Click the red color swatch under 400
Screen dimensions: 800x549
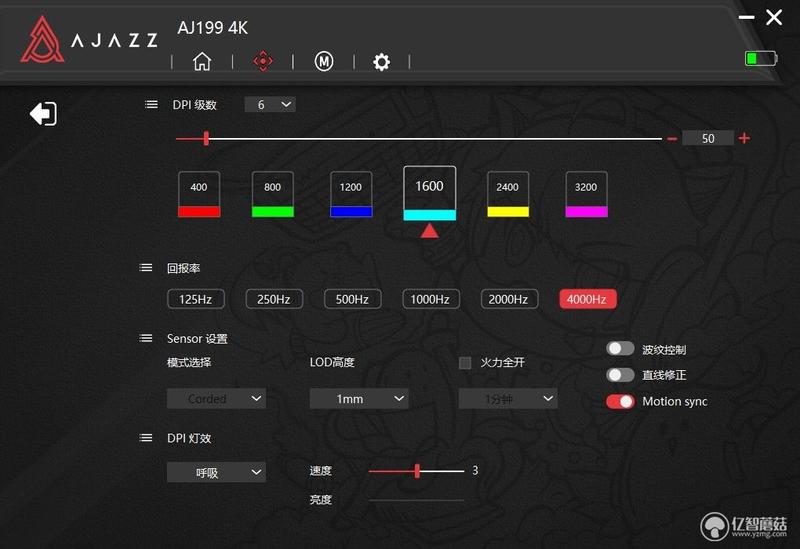point(199,212)
